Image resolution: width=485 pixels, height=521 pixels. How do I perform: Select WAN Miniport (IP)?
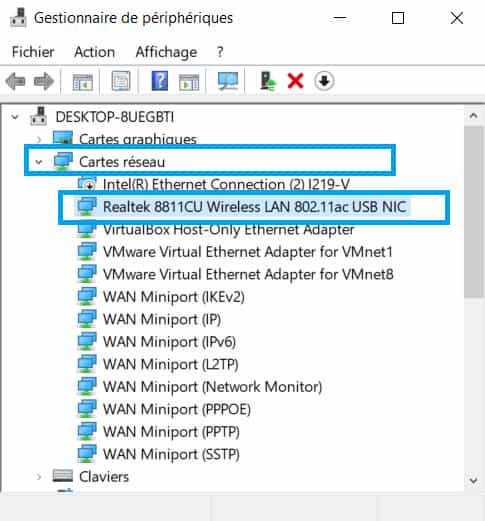[162, 319]
